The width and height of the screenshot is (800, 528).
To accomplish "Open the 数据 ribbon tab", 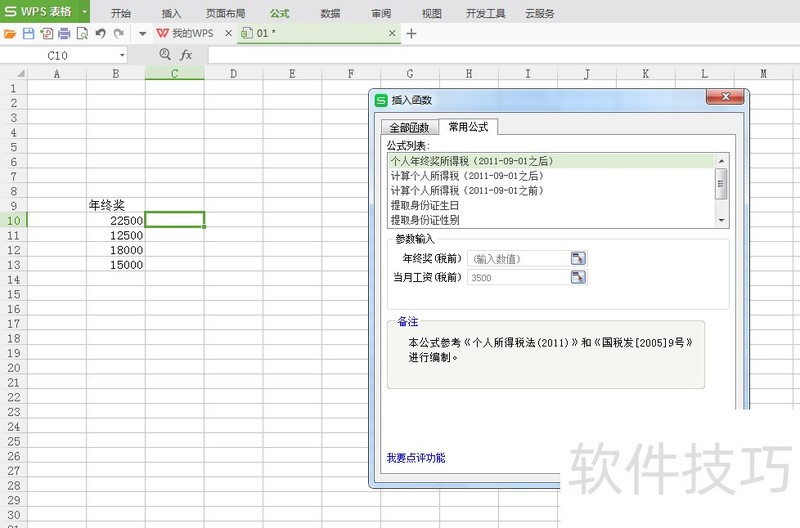I will pyautogui.click(x=330, y=14).
